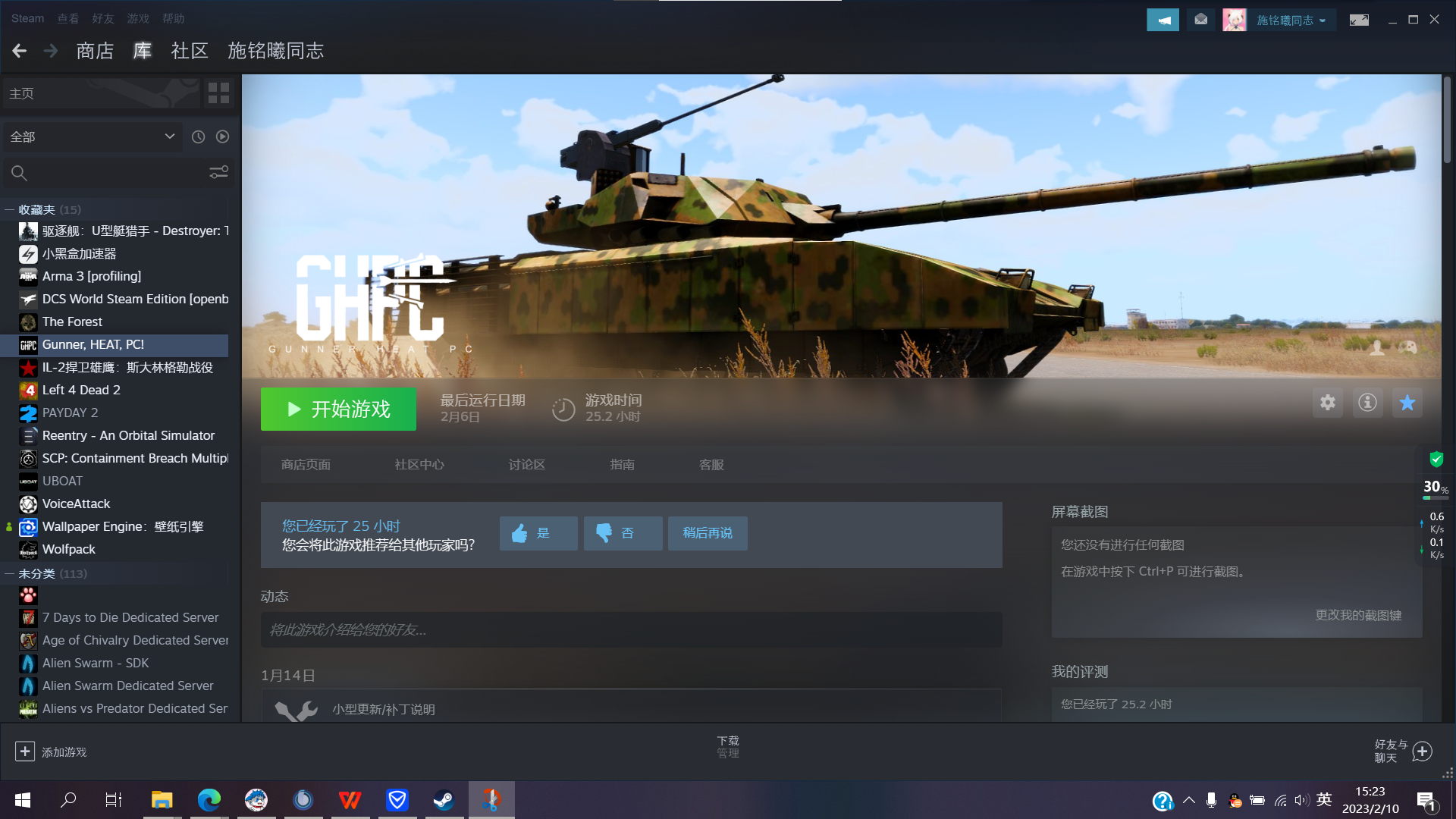Sort library by recent clock icon

(x=198, y=136)
